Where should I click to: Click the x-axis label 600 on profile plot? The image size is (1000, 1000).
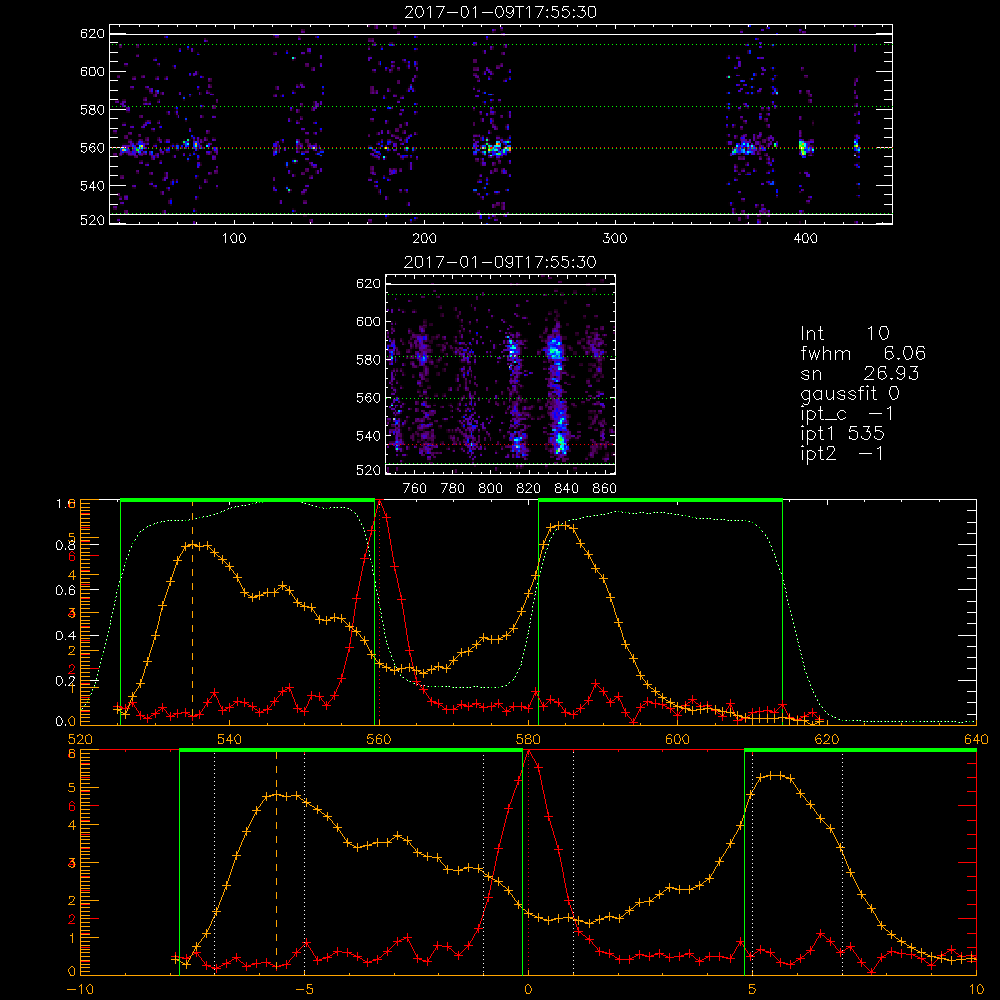[x=677, y=740]
